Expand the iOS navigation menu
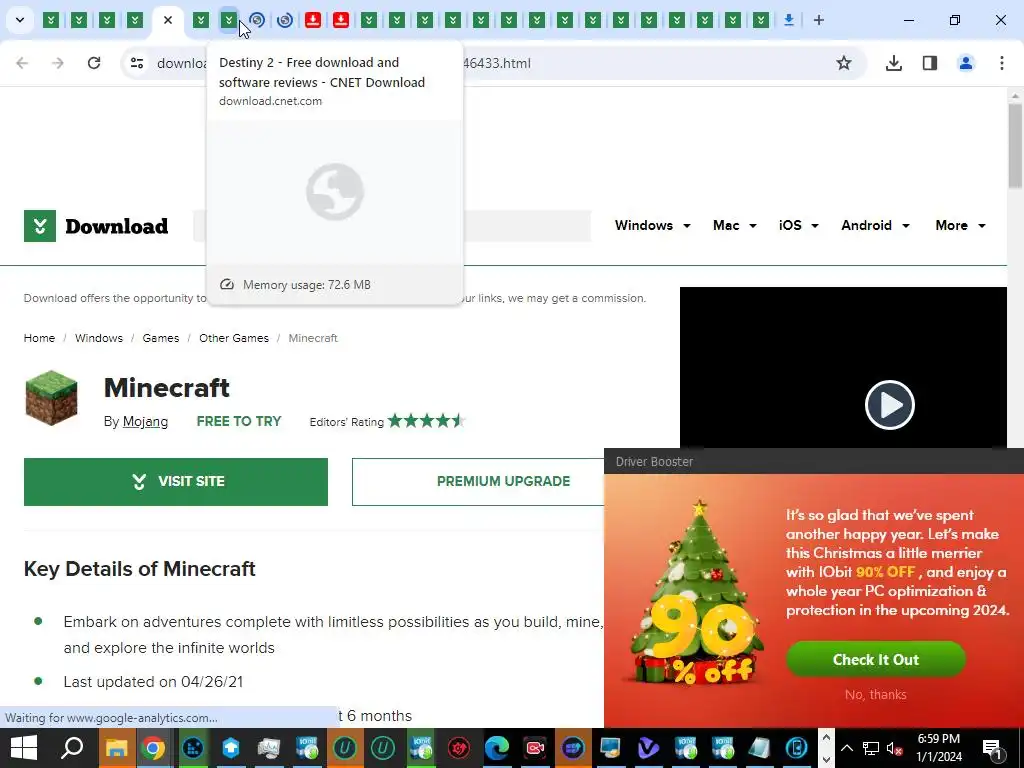This screenshot has height=768, width=1024. point(799,225)
